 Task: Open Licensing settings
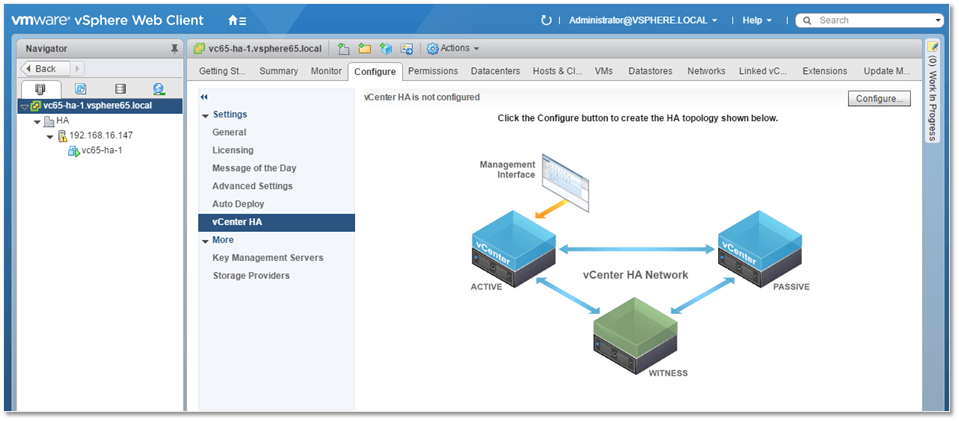(x=232, y=150)
